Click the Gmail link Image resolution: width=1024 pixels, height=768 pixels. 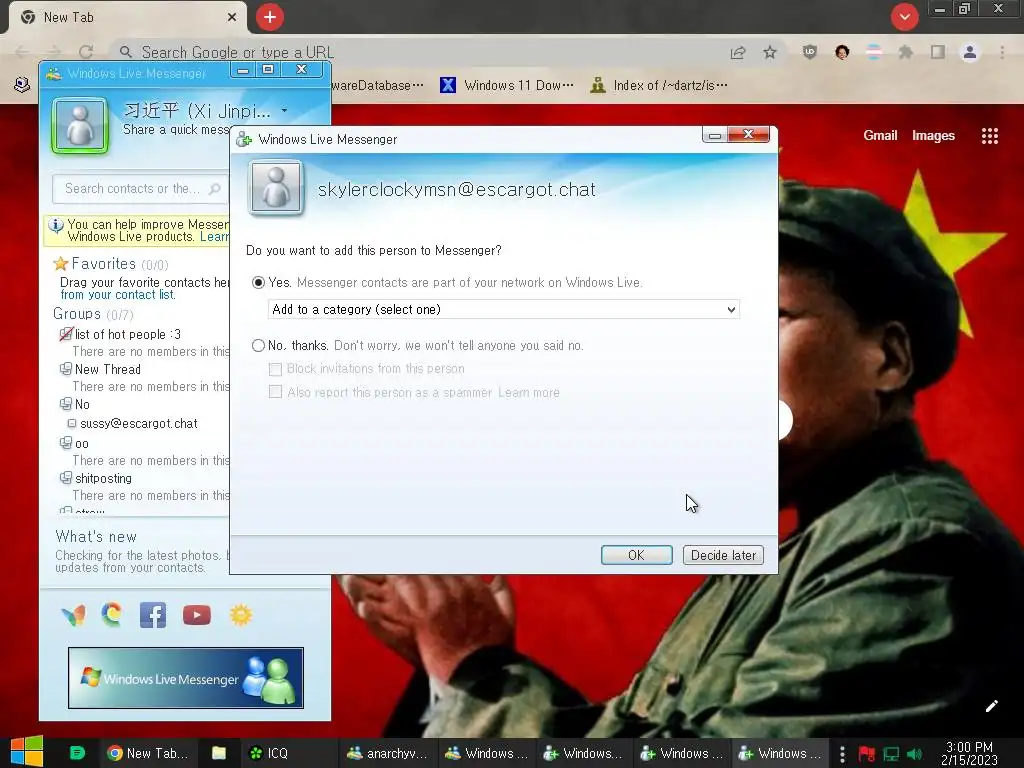coord(880,135)
